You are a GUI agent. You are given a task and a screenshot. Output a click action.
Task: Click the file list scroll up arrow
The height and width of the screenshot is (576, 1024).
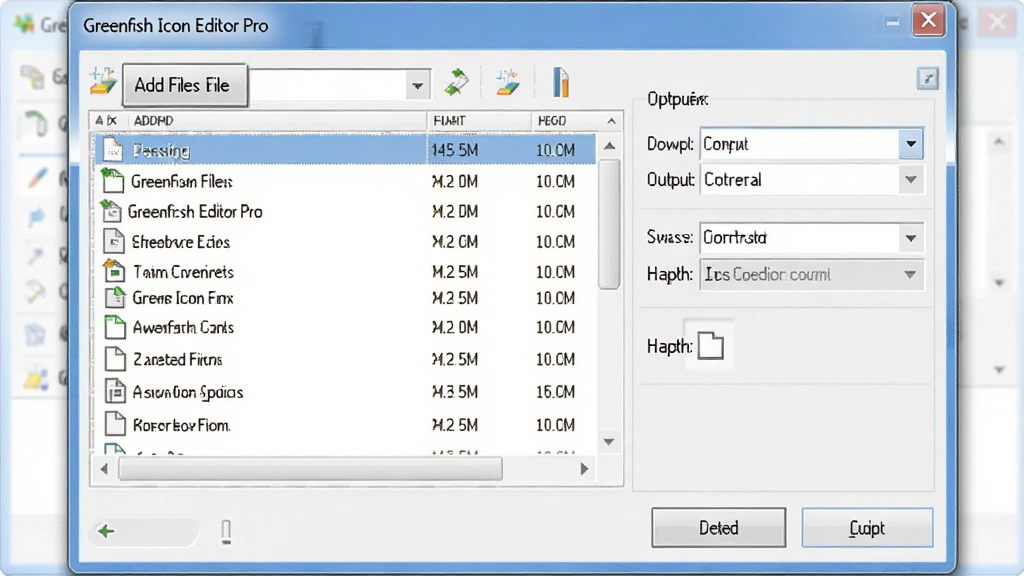tap(609, 146)
